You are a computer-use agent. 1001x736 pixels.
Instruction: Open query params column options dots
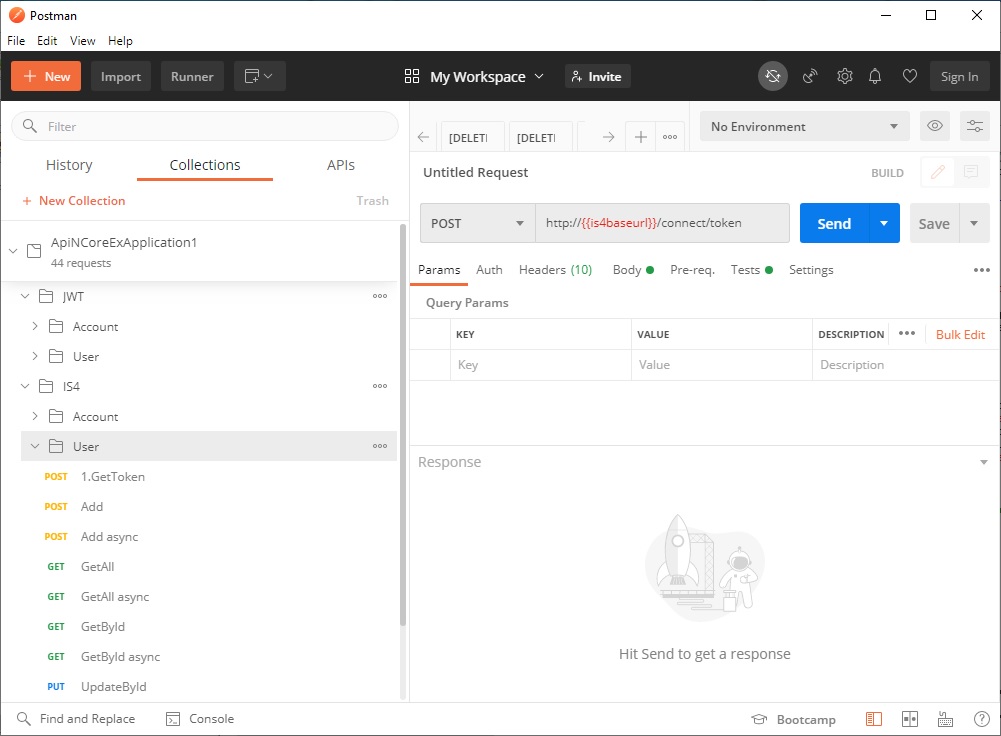click(907, 333)
